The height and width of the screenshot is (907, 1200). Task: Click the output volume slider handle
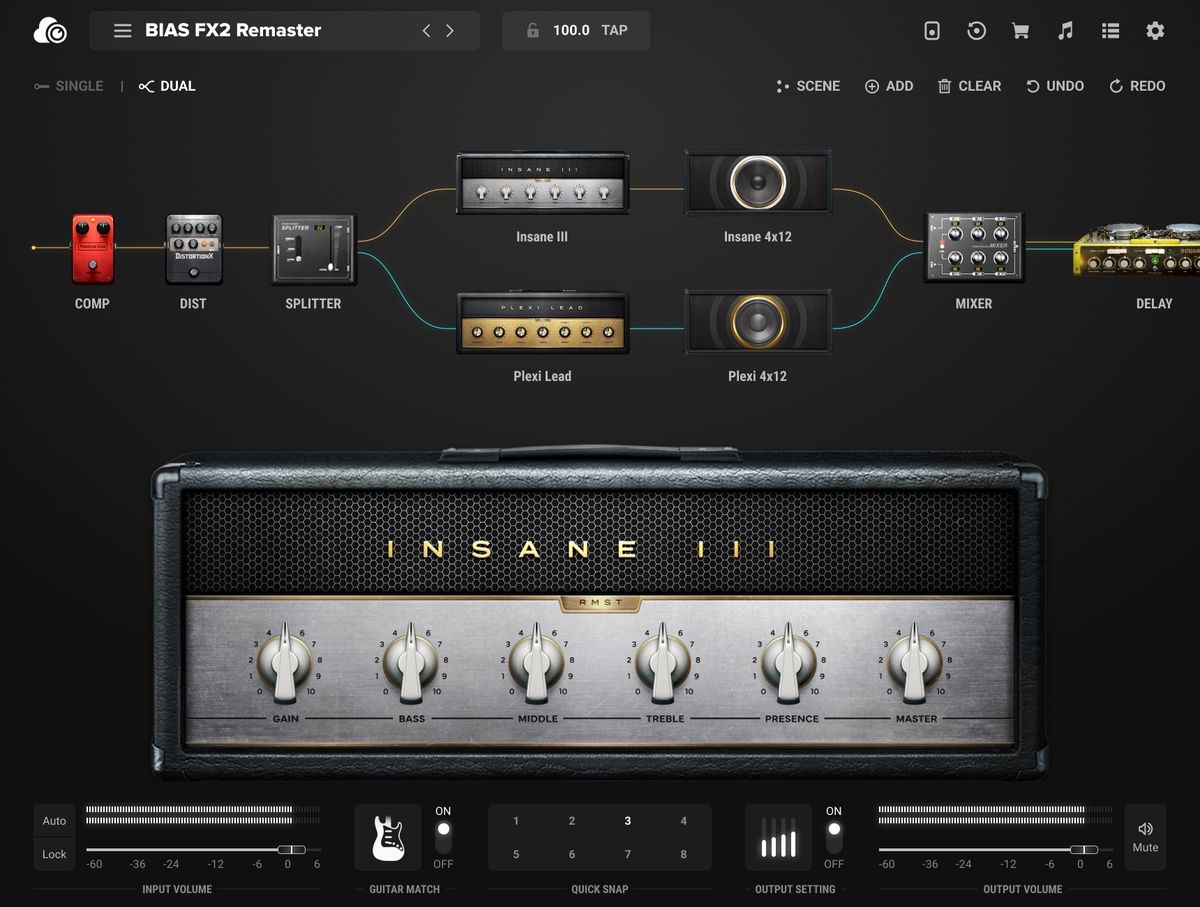click(1084, 849)
